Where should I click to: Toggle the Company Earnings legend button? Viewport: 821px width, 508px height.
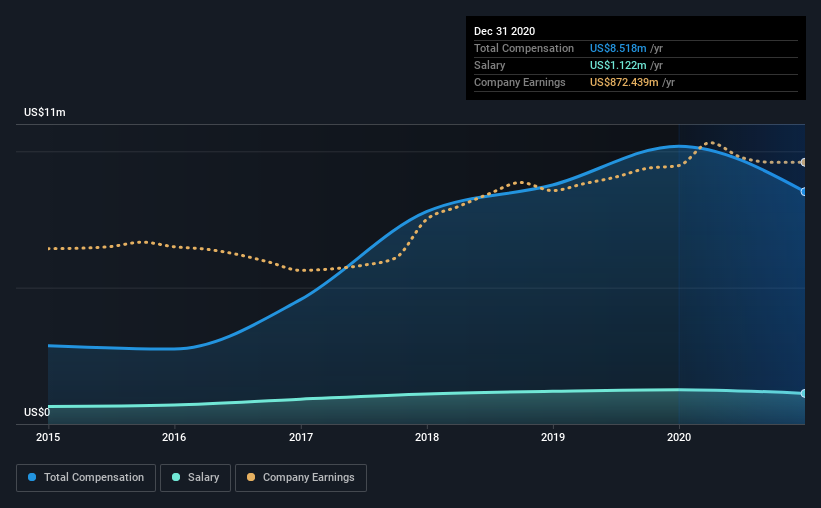301,478
